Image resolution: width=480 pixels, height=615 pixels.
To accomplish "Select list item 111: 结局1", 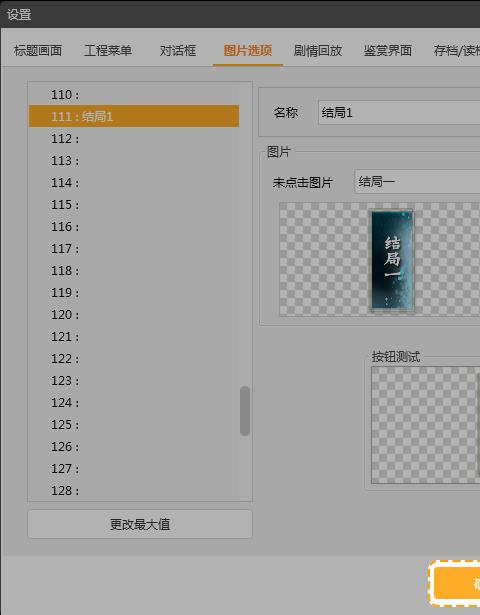I will [134, 116].
